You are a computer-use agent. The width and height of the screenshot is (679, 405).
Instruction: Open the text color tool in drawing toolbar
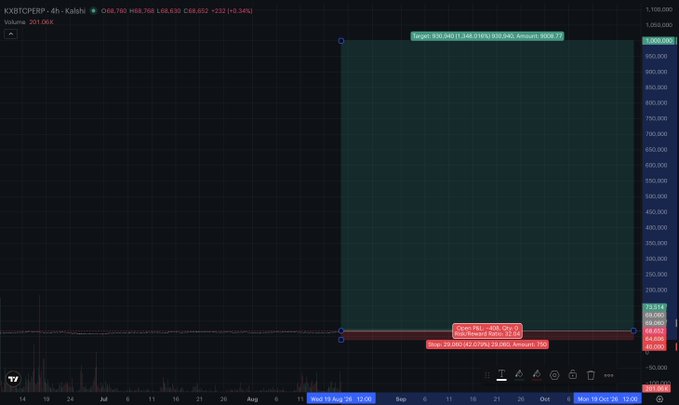501,375
